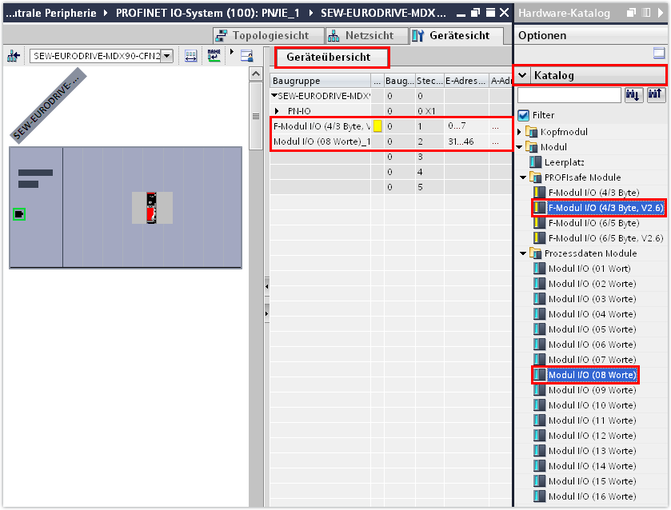Select Modul I/O (08 Worte) in the catalog
This screenshot has height=510, width=671.
pyautogui.click(x=592, y=375)
